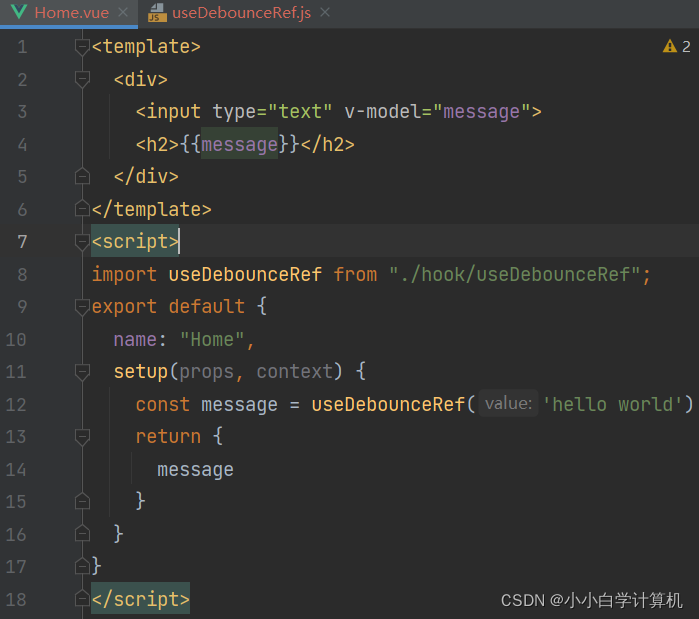Close the Home.vue tab

click(x=123, y=12)
